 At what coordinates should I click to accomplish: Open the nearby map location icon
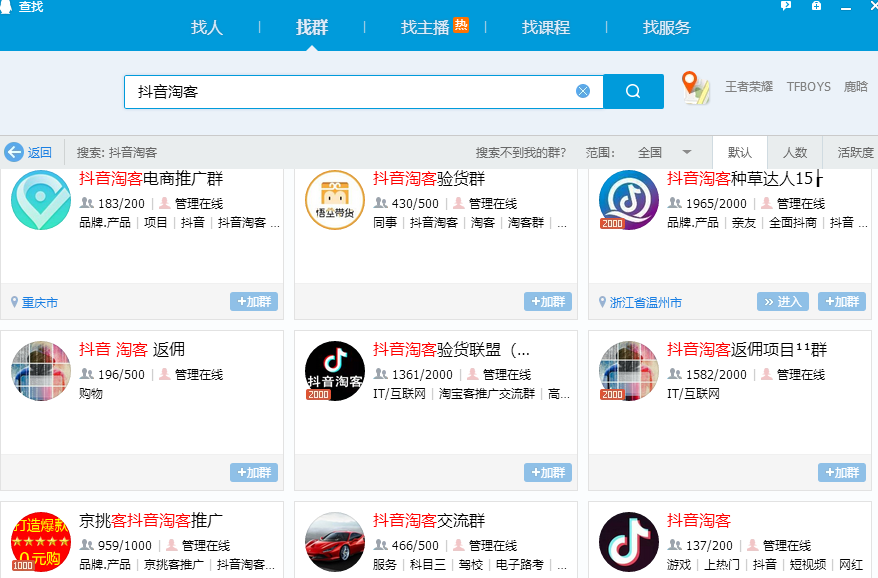(695, 88)
